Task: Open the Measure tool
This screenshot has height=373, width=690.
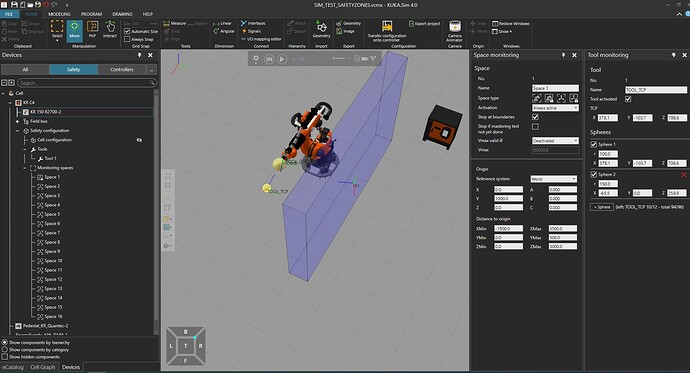Action: (x=175, y=23)
